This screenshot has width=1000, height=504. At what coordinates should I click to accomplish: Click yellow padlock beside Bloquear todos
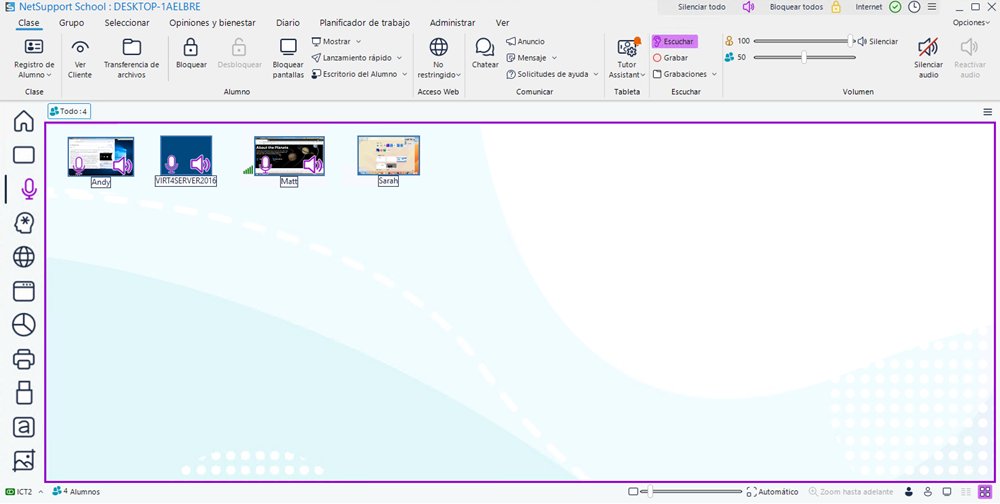click(836, 7)
